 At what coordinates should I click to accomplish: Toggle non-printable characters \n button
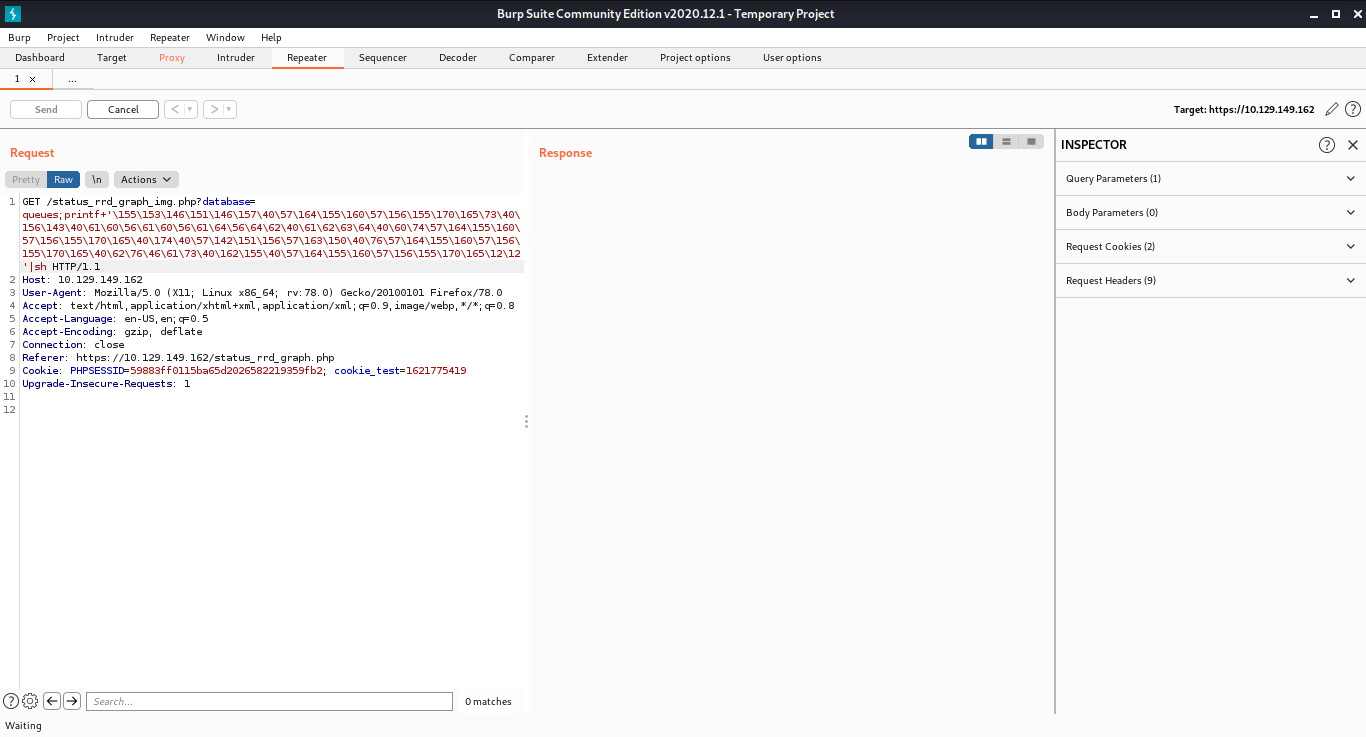(x=97, y=180)
